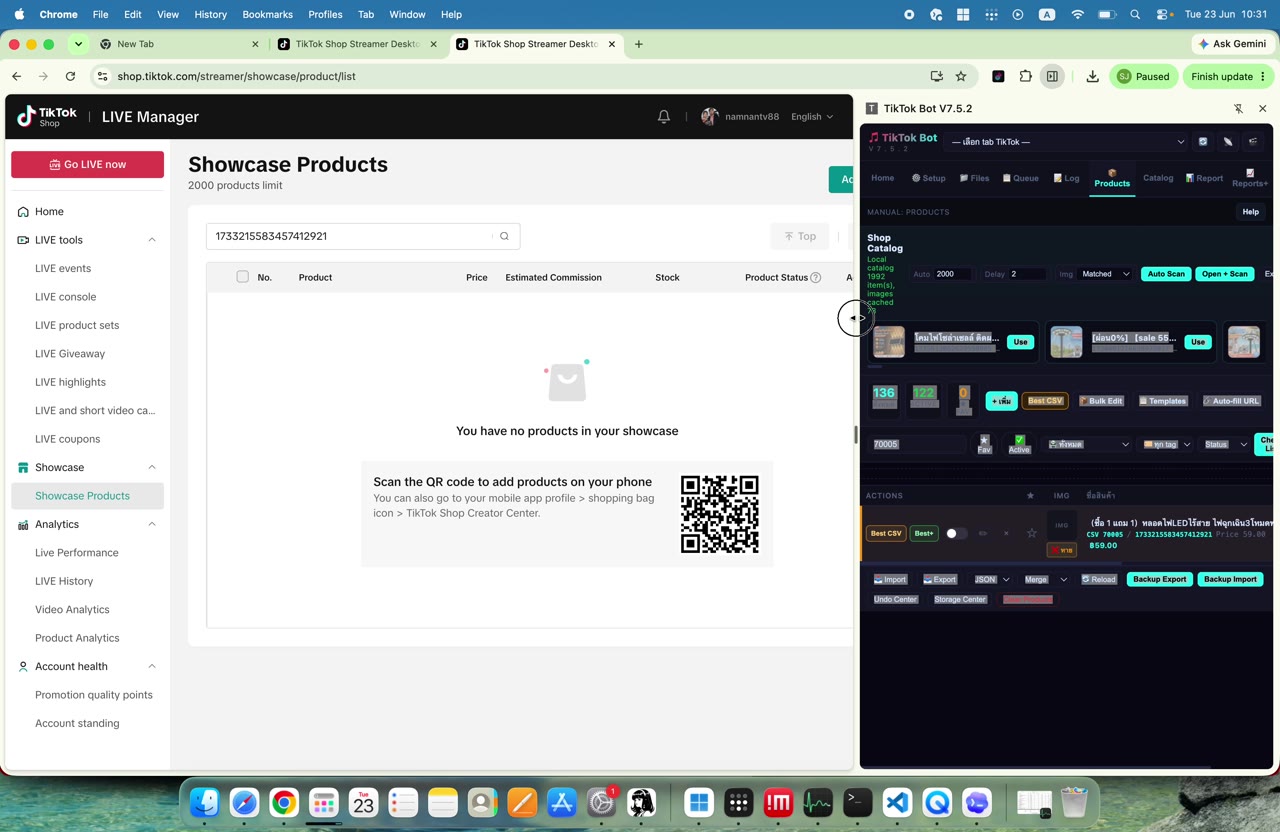The height and width of the screenshot is (832, 1280).
Task: Open the Home page icon in the sidebar
Action: pos(23,211)
